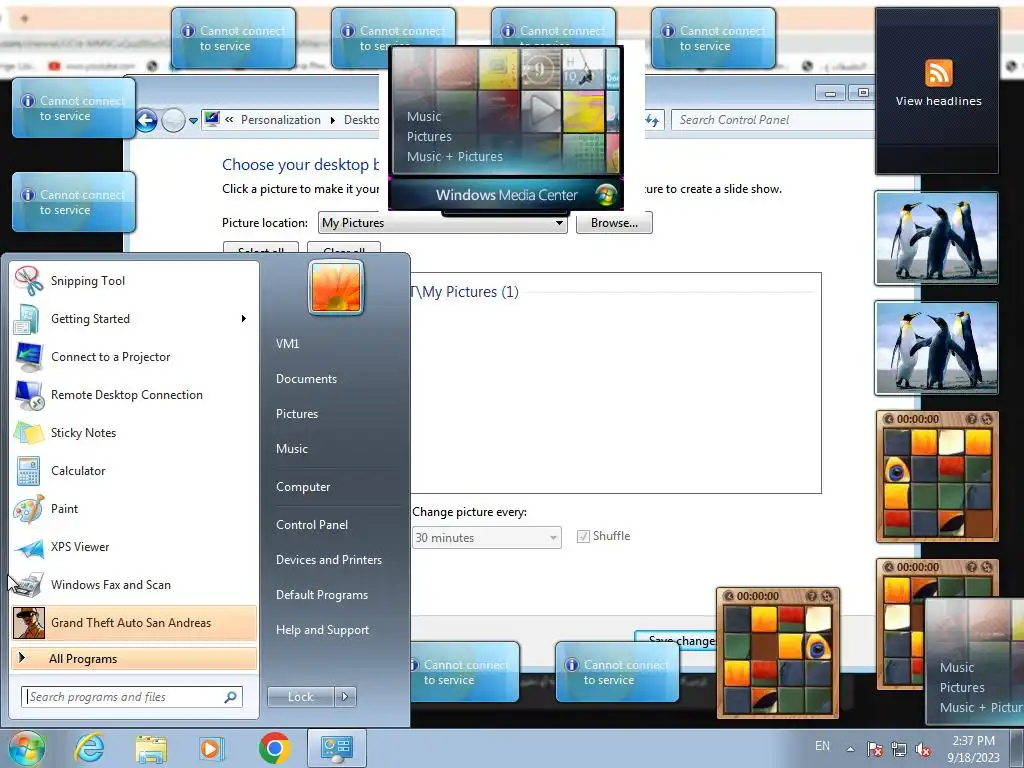Open Default Programs
The width and height of the screenshot is (1024, 768).
(x=321, y=595)
